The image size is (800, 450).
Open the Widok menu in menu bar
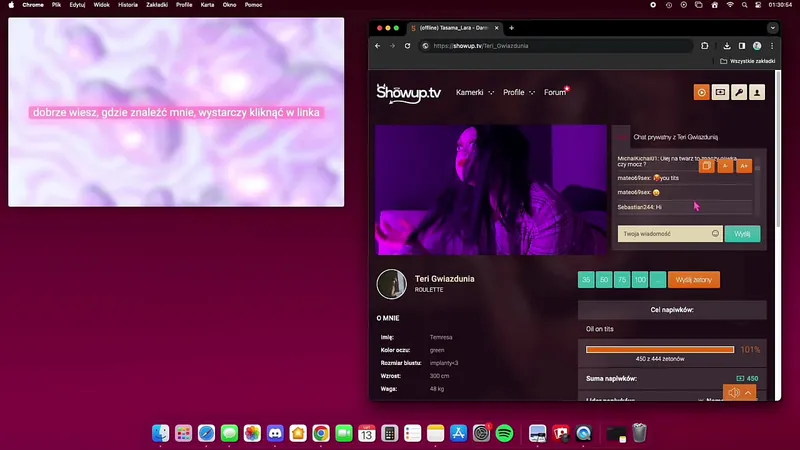101,5
